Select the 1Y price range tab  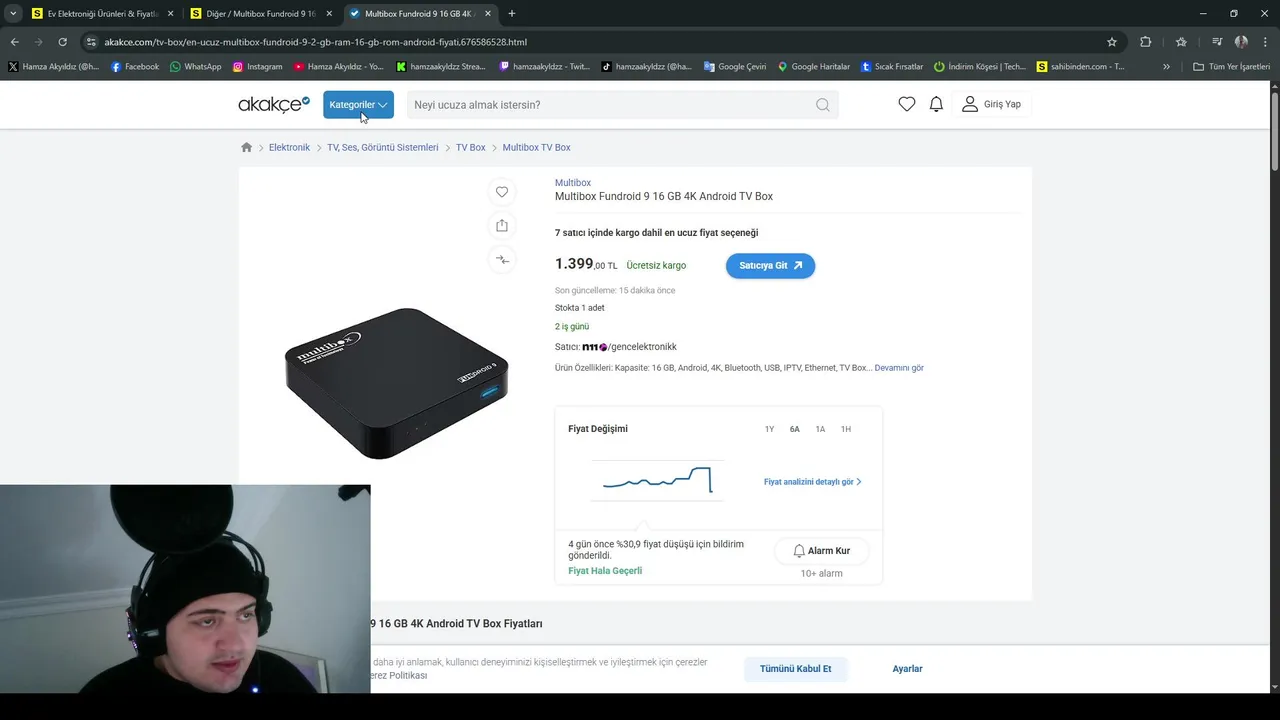(769, 429)
